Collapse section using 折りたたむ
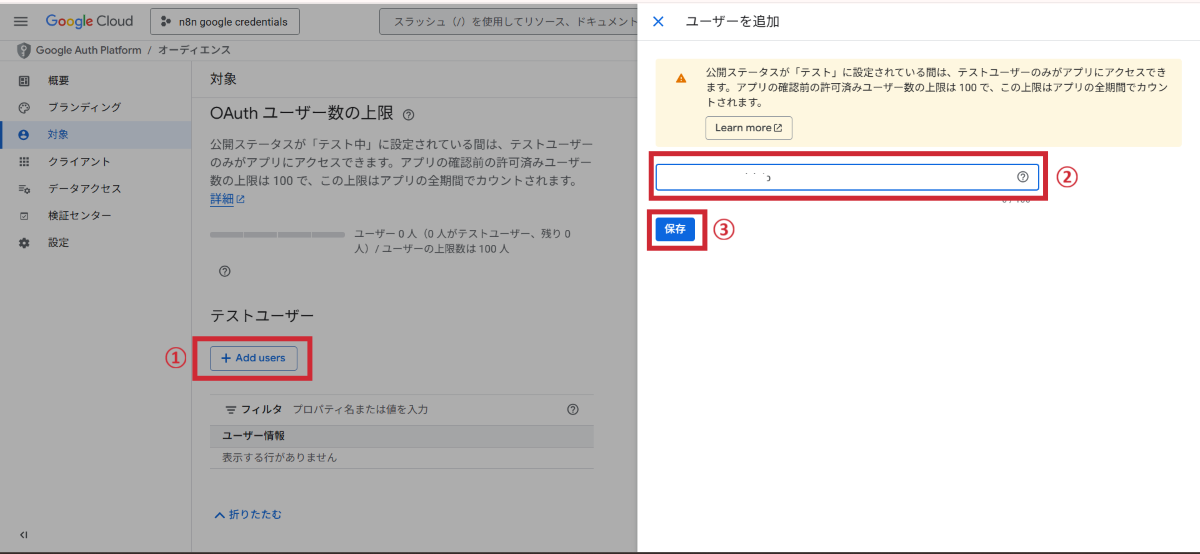 pyautogui.click(x=248, y=515)
